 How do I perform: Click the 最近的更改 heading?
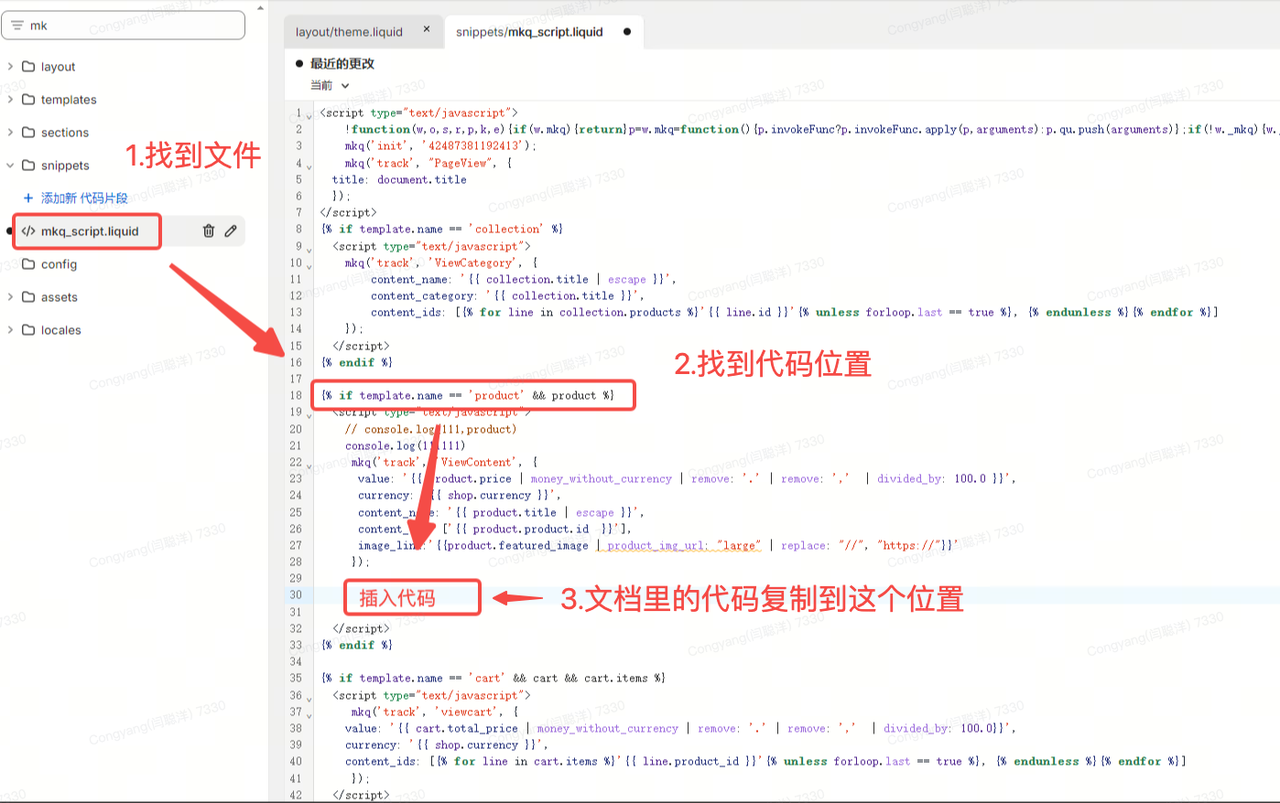[342, 63]
